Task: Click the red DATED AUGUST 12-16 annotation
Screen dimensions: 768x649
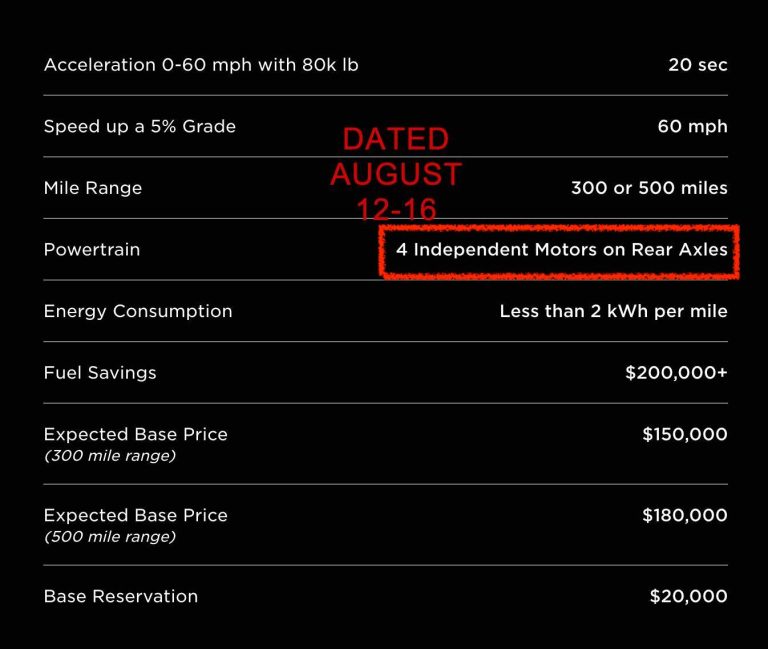Action: coord(396,174)
